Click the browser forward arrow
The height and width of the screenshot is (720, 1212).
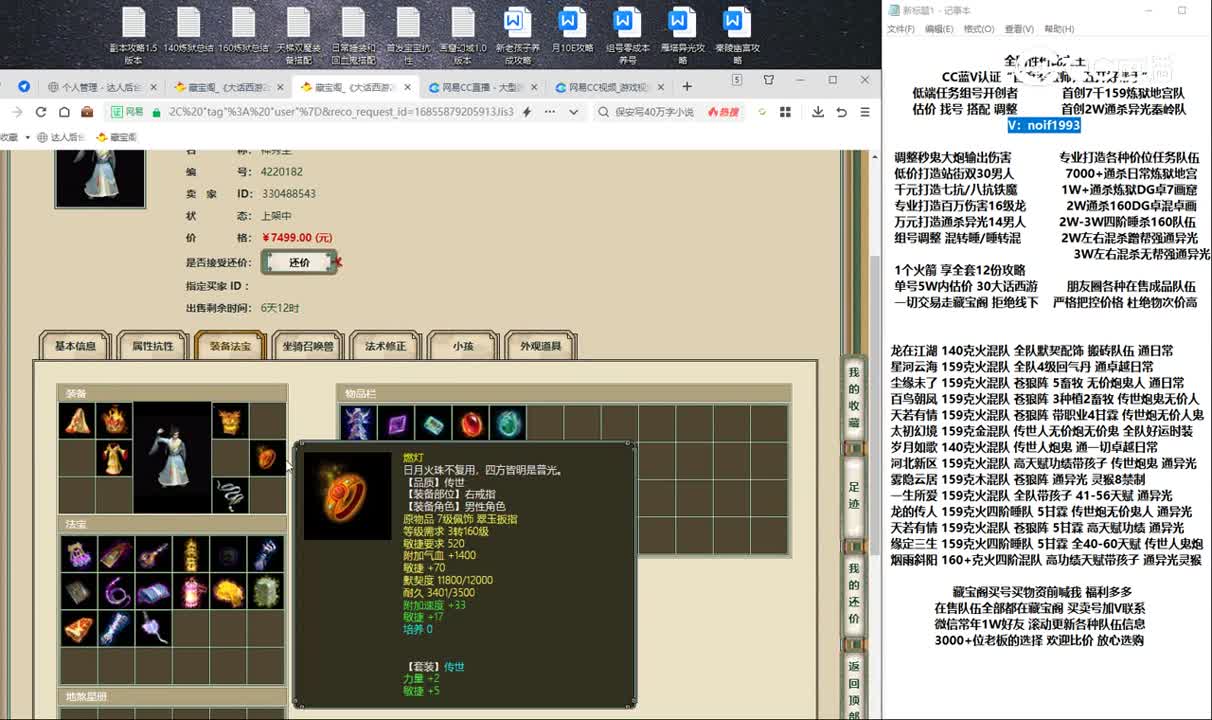[x=17, y=112]
